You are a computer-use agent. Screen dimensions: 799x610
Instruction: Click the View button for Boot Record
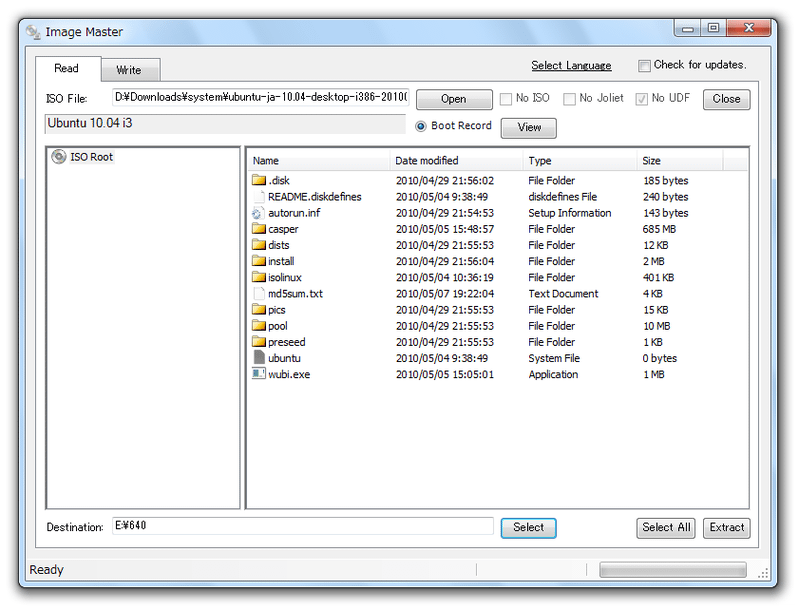click(x=528, y=127)
